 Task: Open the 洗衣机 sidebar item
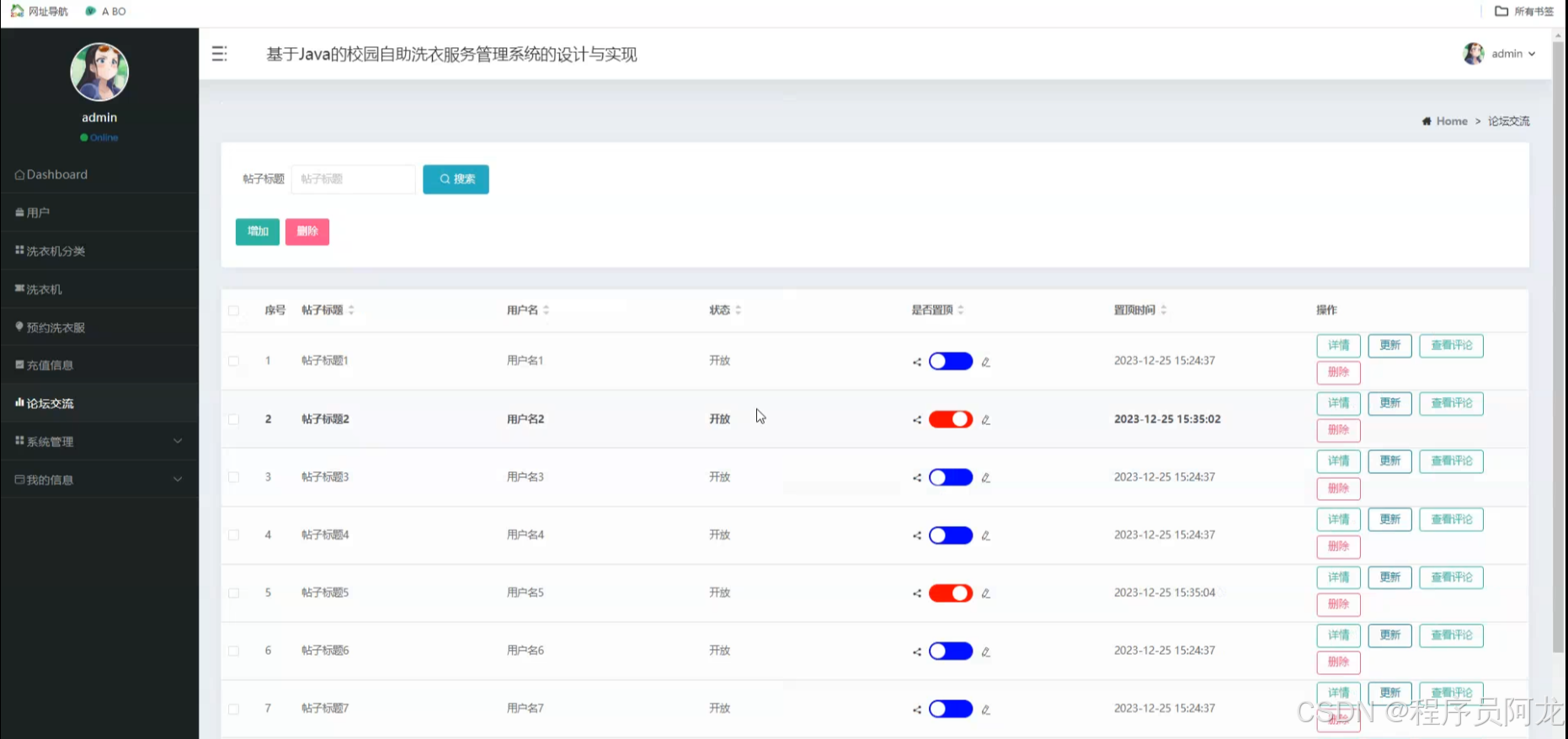pyautogui.click(x=99, y=289)
